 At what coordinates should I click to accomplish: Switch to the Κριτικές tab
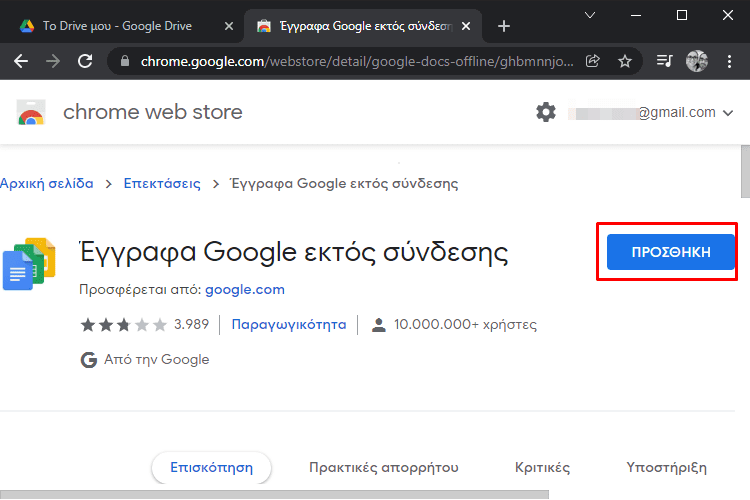[542, 467]
